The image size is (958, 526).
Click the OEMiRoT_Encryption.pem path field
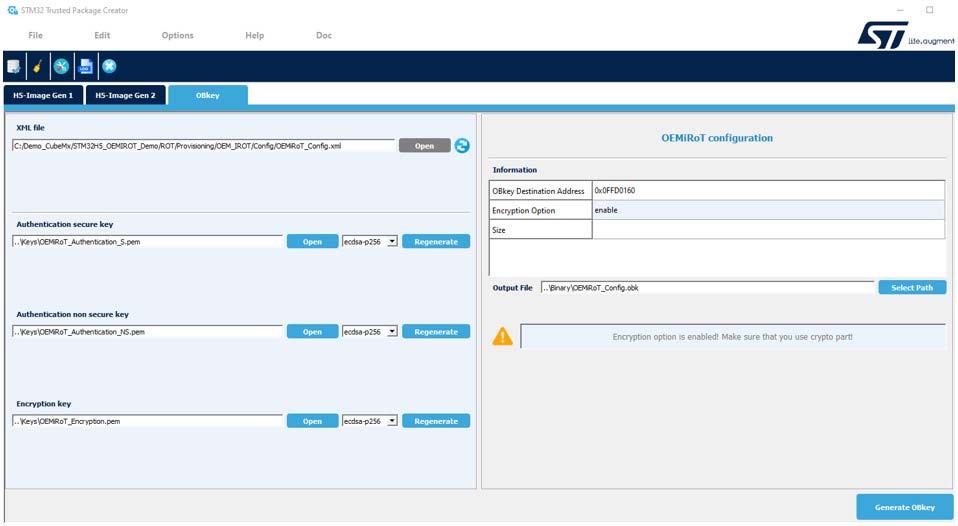[147, 421]
